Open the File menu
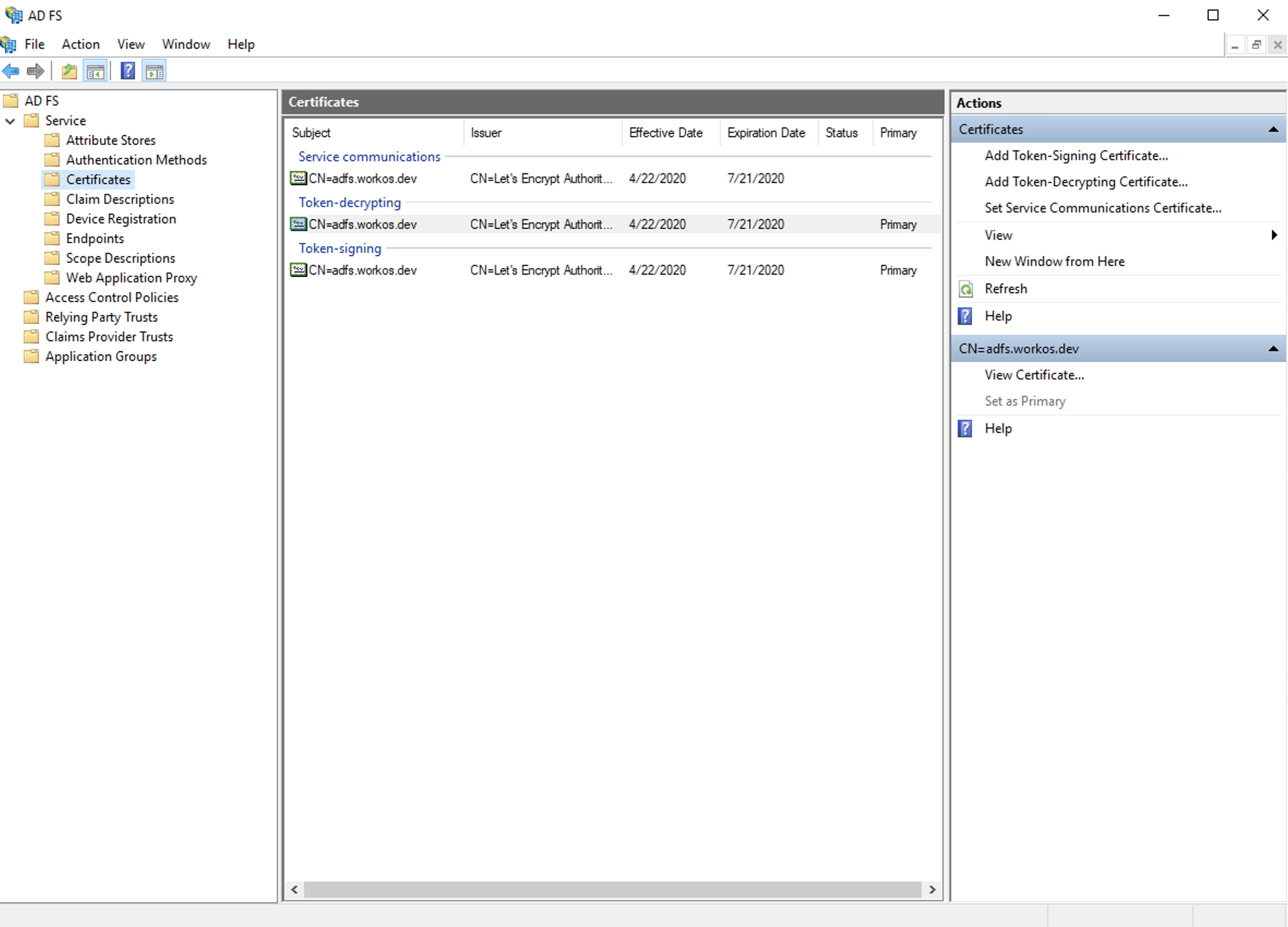 (x=34, y=44)
